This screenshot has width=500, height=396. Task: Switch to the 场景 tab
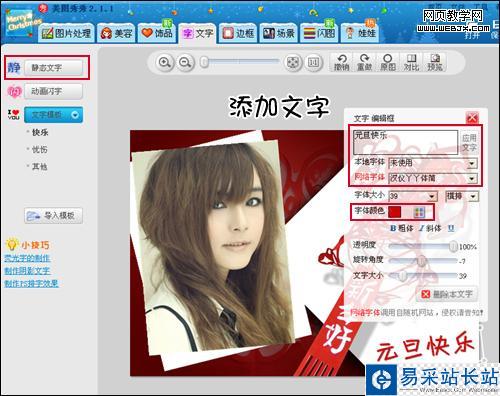pyautogui.click(x=279, y=33)
